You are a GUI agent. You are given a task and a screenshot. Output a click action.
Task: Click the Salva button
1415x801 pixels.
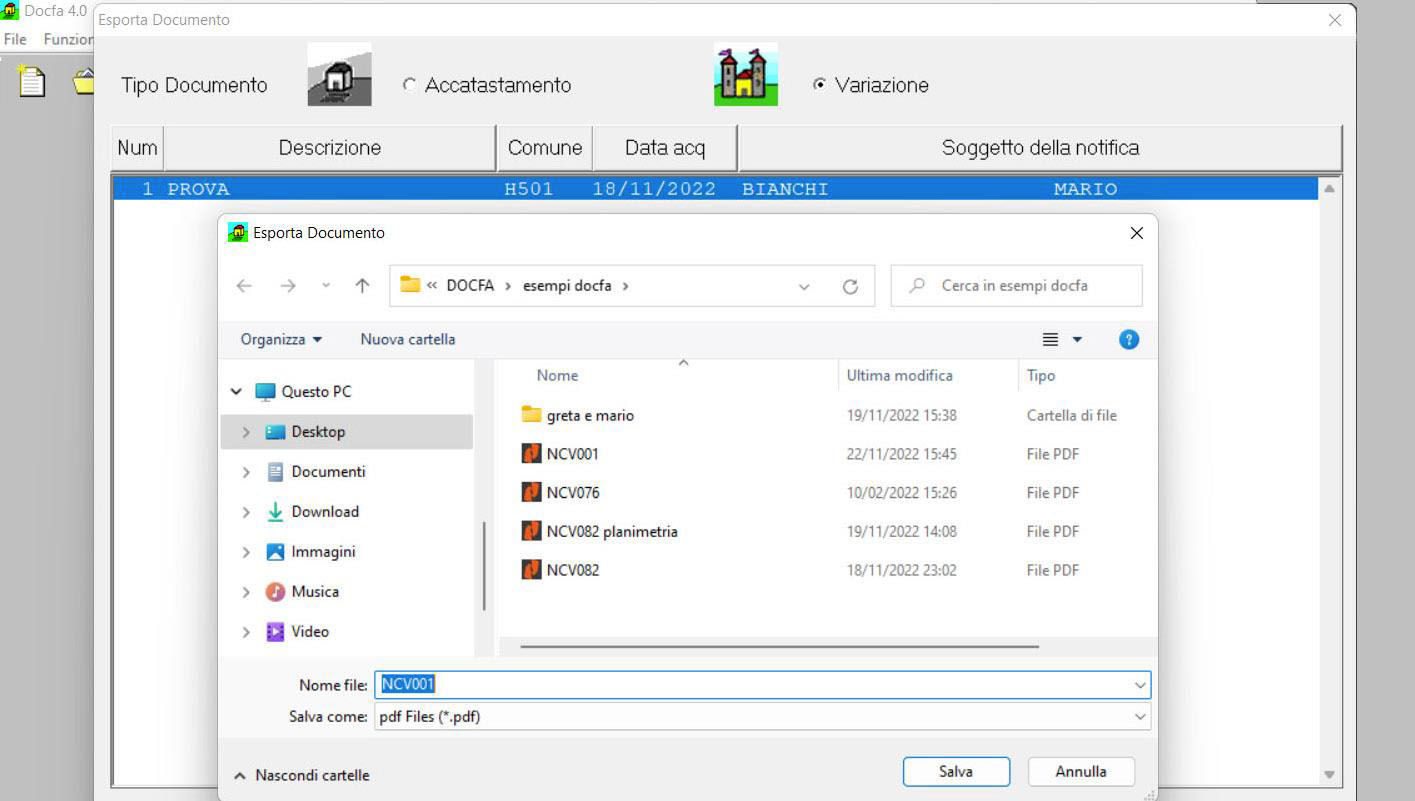[955, 772]
